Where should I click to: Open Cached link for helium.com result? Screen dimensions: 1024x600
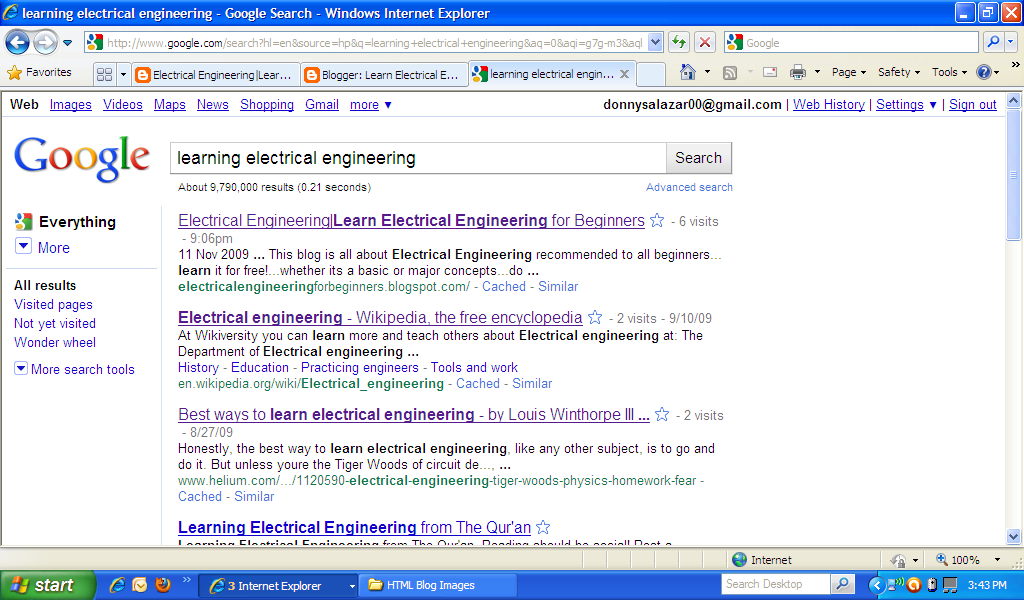(200, 496)
